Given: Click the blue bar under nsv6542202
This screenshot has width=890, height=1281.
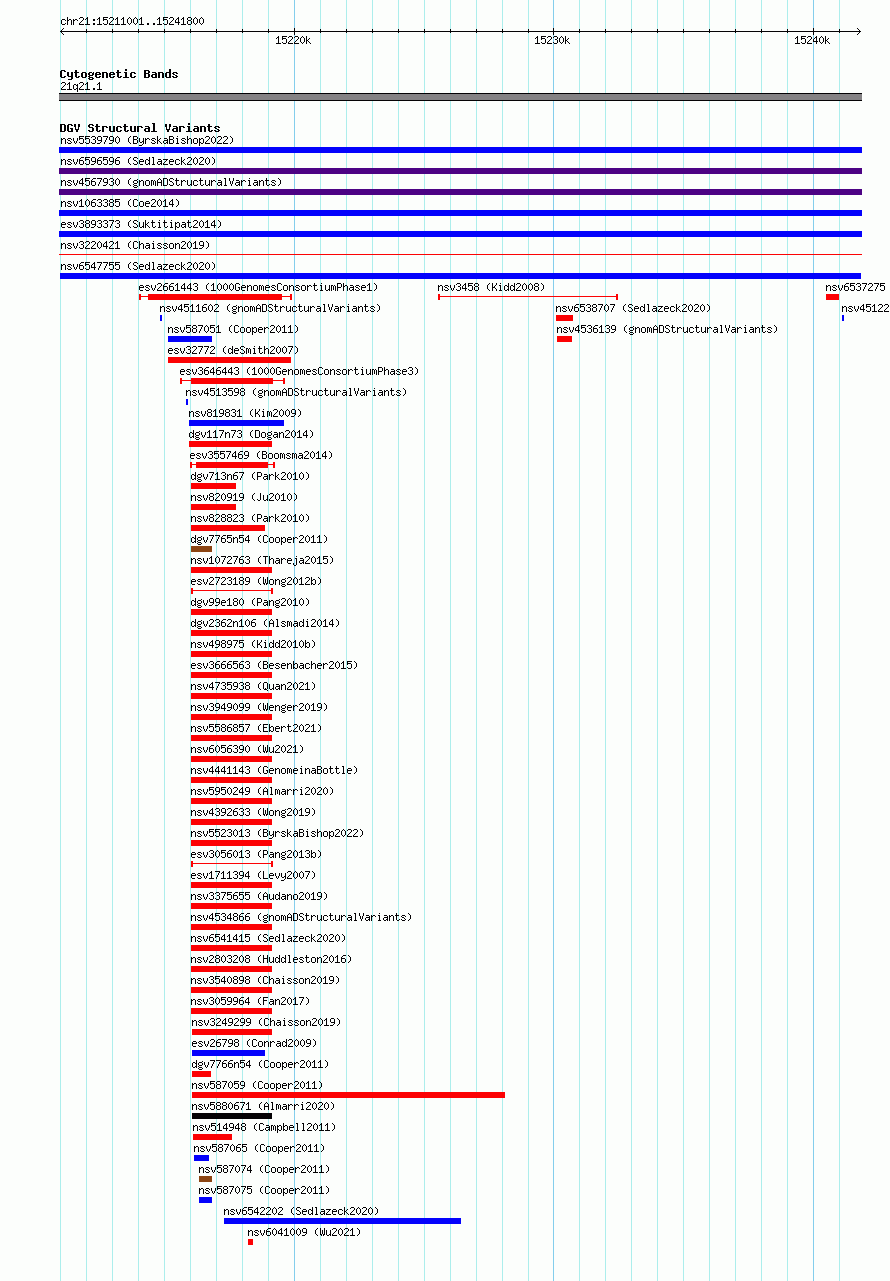Looking at the screenshot, I should click(x=343, y=1221).
